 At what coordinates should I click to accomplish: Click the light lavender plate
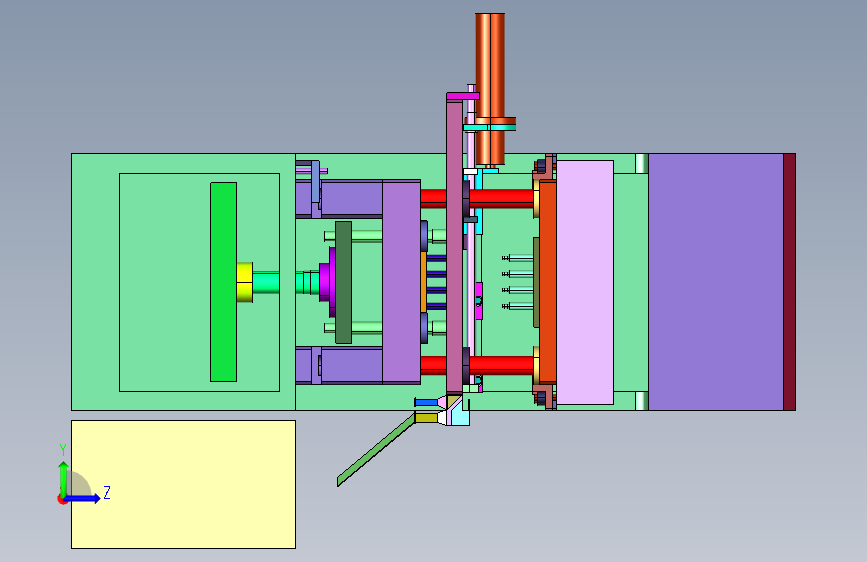coord(585,282)
